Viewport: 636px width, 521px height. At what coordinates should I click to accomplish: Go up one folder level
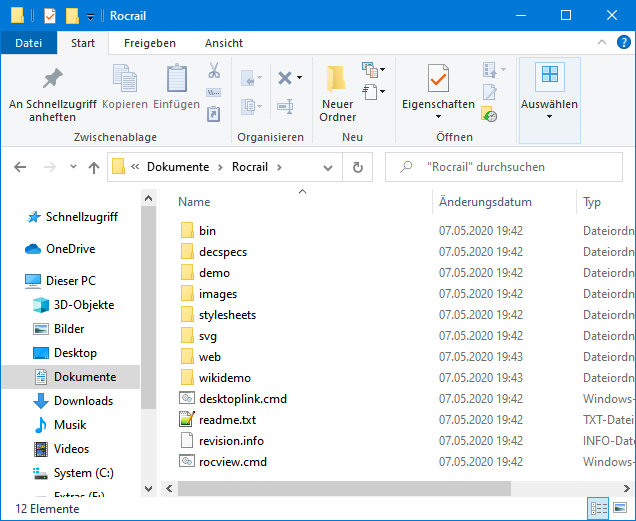pyautogui.click(x=94, y=168)
